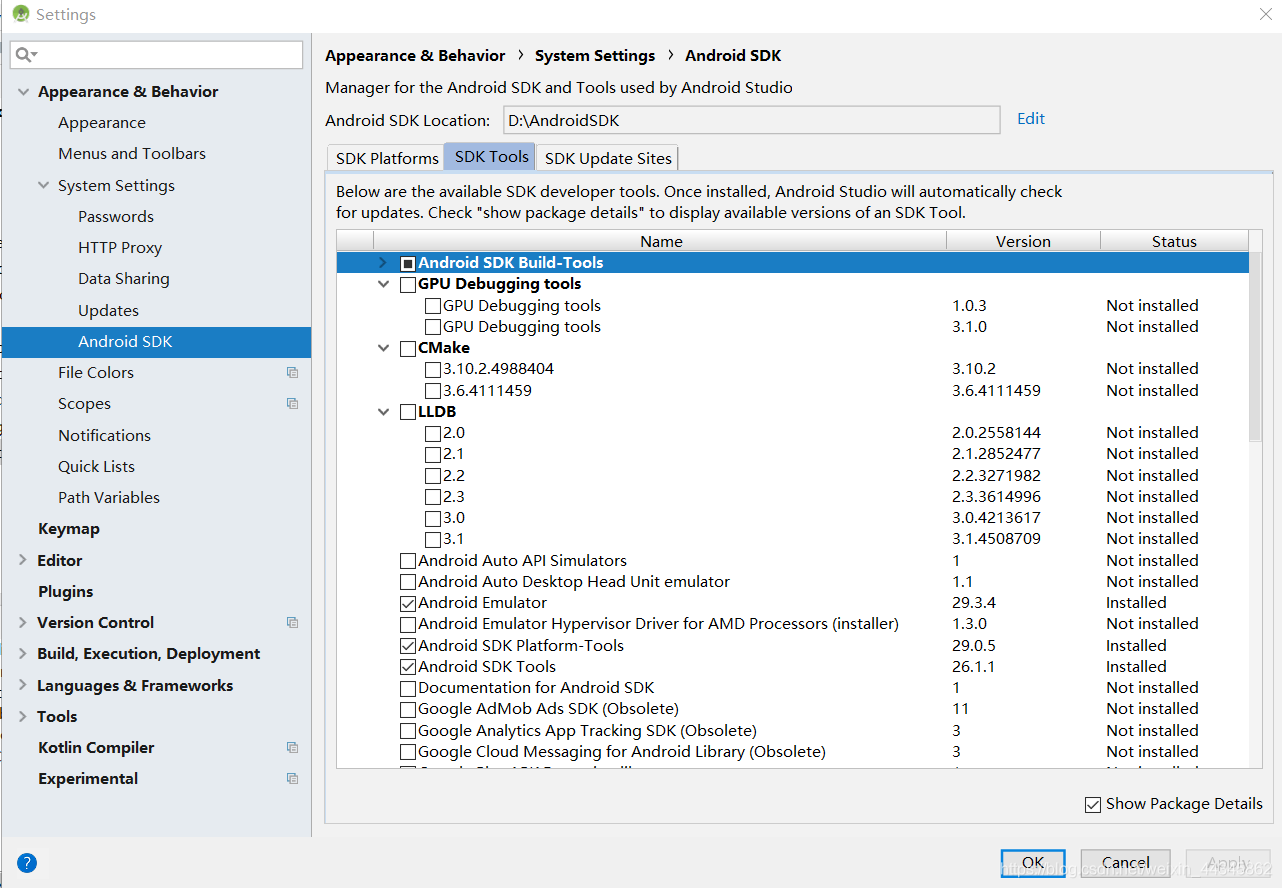Image resolution: width=1282 pixels, height=888 pixels.
Task: Open Appearance settings page
Action: tap(102, 123)
